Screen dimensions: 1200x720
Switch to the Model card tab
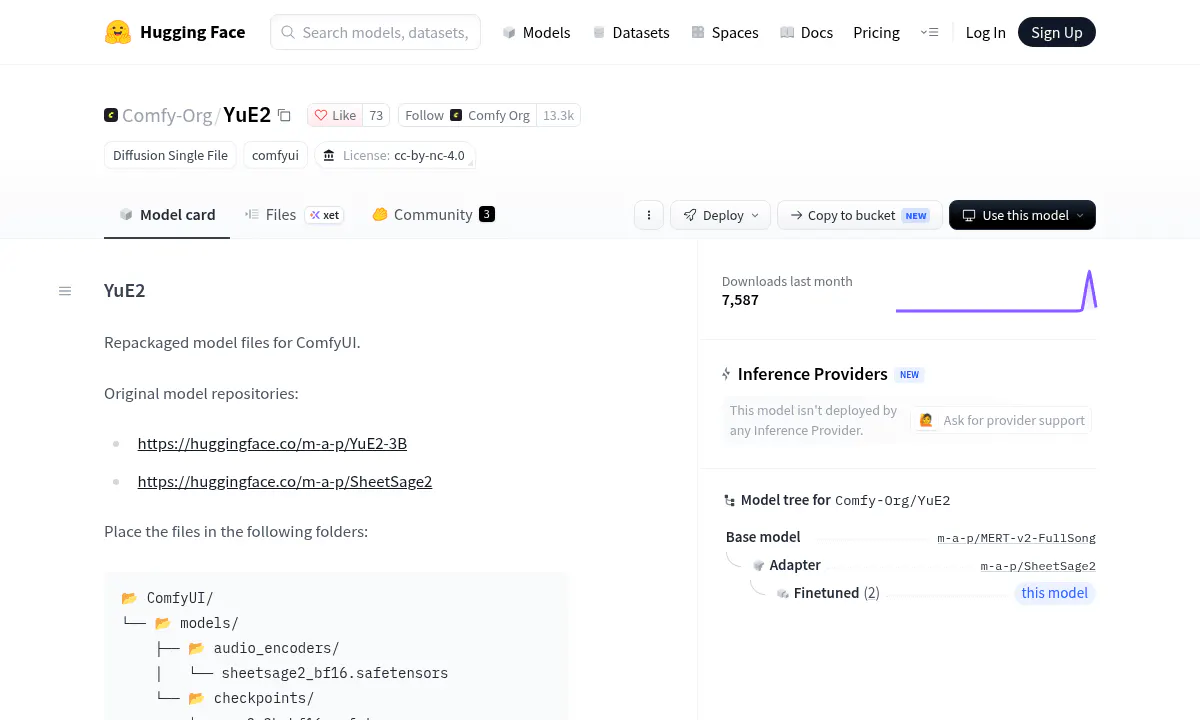167,214
